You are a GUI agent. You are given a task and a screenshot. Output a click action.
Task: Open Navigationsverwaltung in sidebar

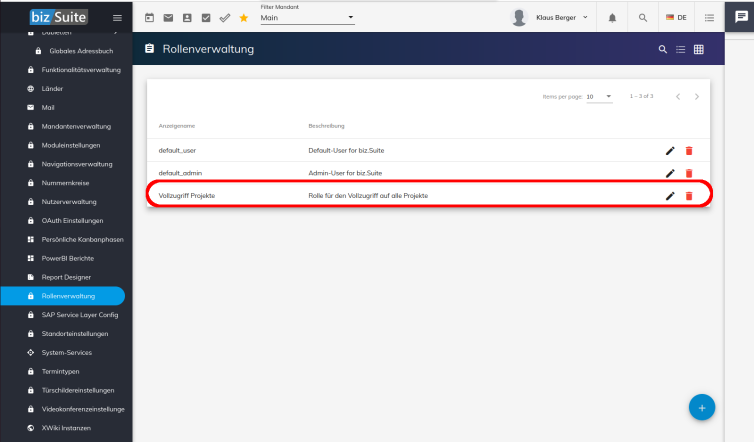77,164
